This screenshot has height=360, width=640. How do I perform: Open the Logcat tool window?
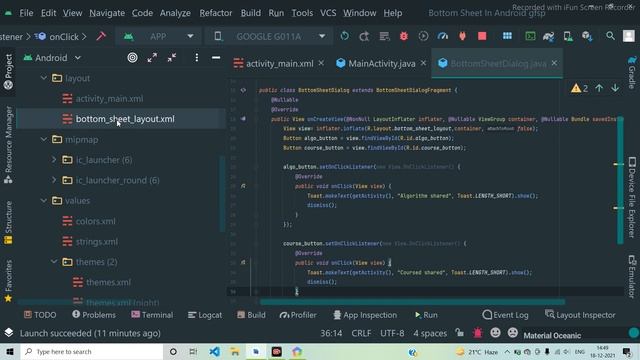pyautogui.click(x=204, y=315)
